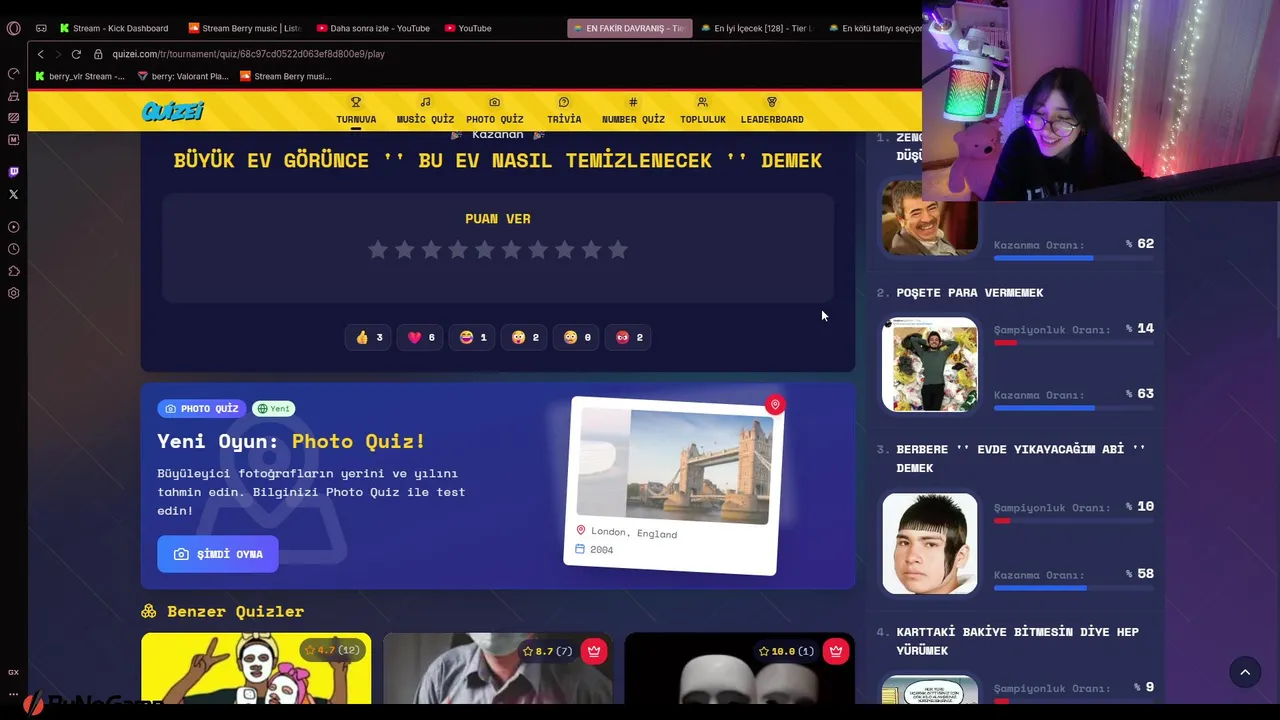
Task: Click the first ranked smiling man image
Action: pyautogui.click(x=930, y=217)
